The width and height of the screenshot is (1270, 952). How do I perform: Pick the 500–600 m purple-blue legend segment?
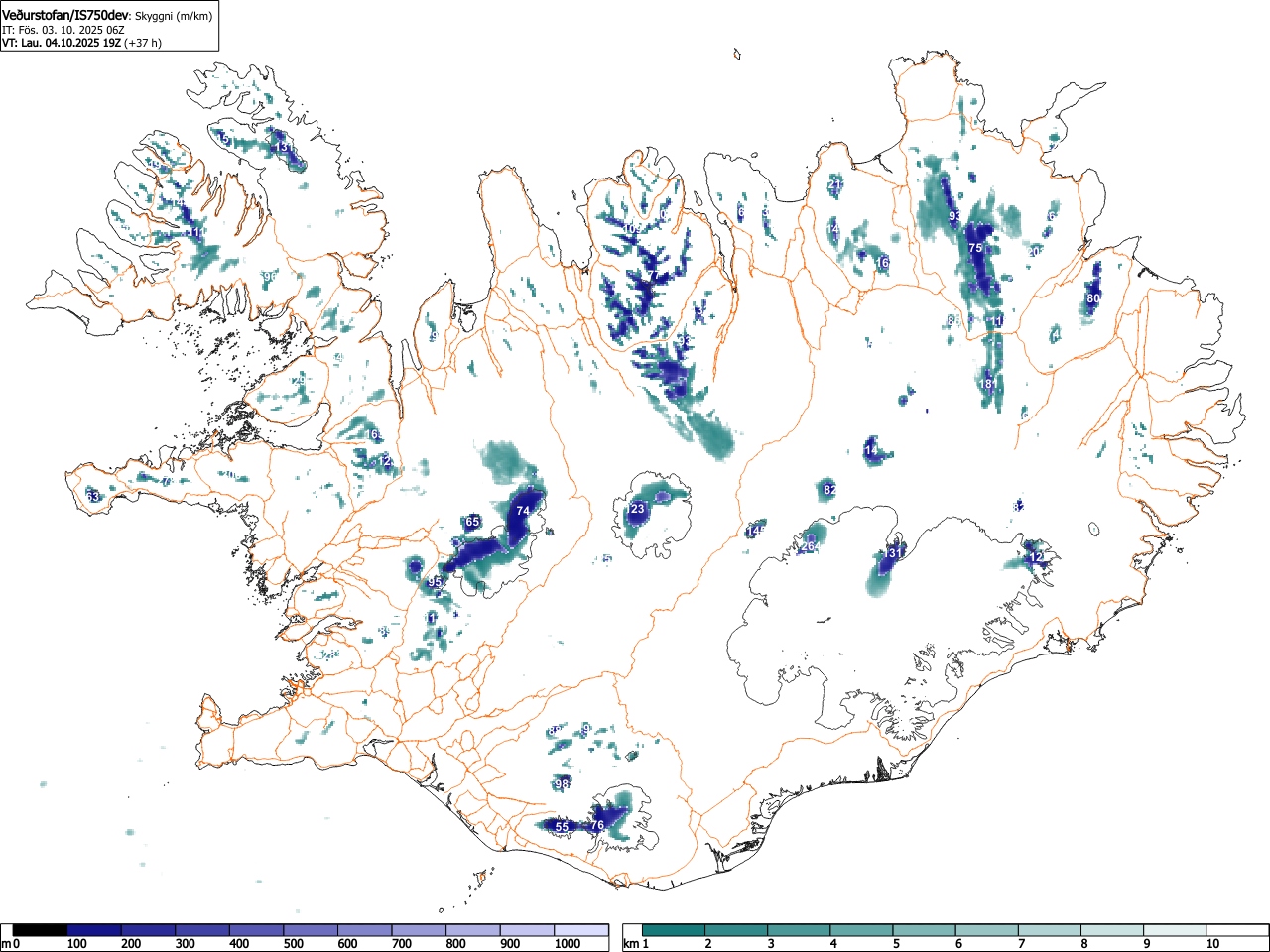(x=311, y=930)
